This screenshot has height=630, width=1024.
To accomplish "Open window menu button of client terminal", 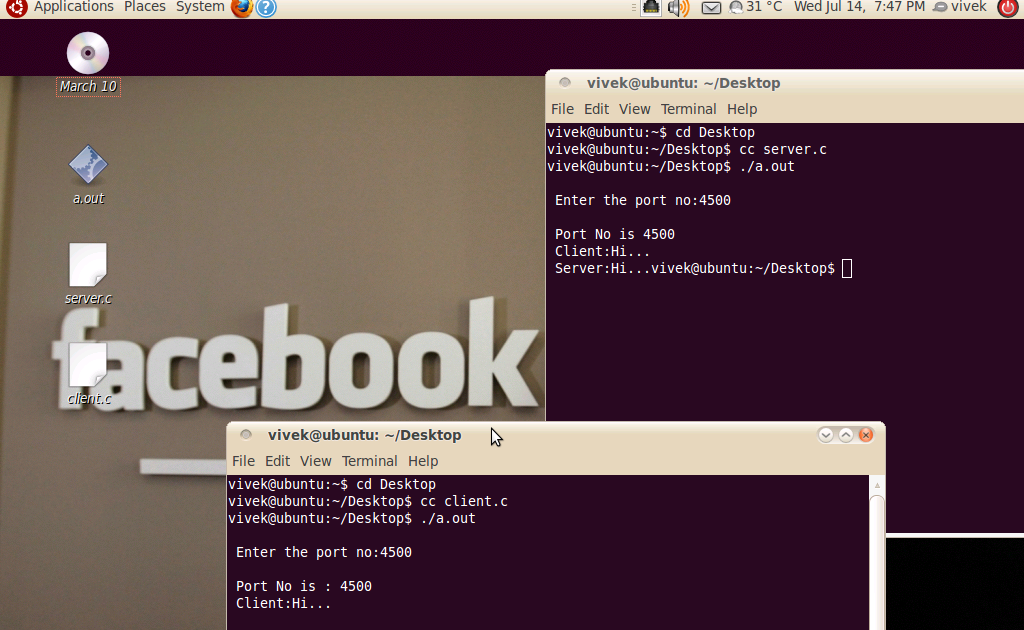I will [246, 434].
